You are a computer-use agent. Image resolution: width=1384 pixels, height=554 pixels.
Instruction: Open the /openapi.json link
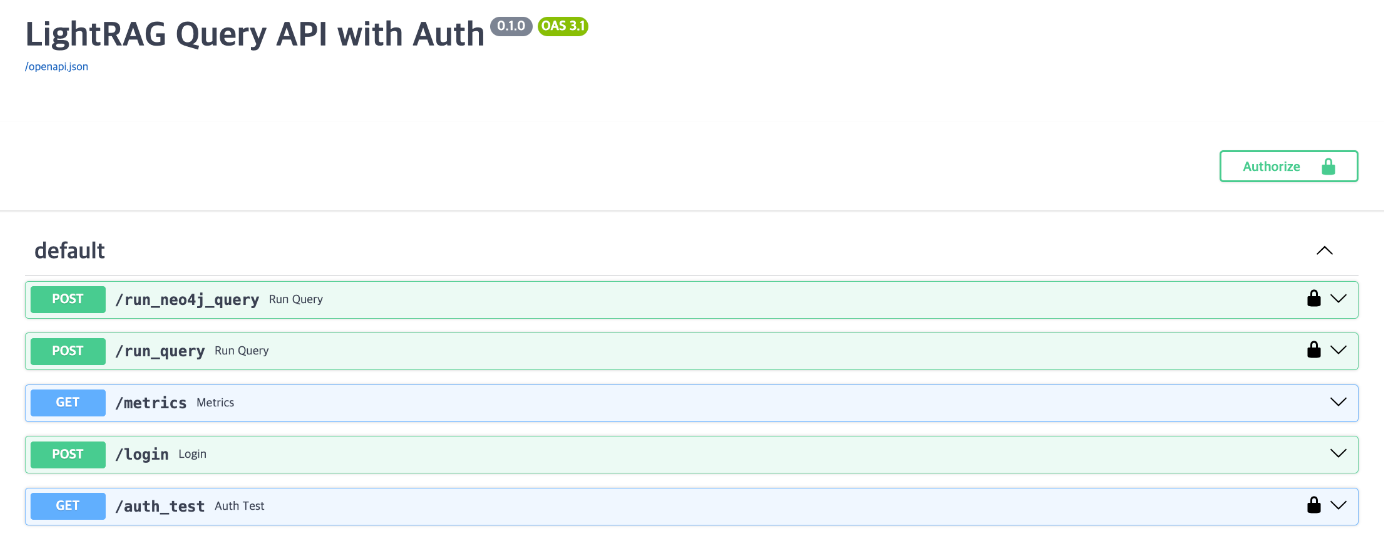[x=57, y=66]
